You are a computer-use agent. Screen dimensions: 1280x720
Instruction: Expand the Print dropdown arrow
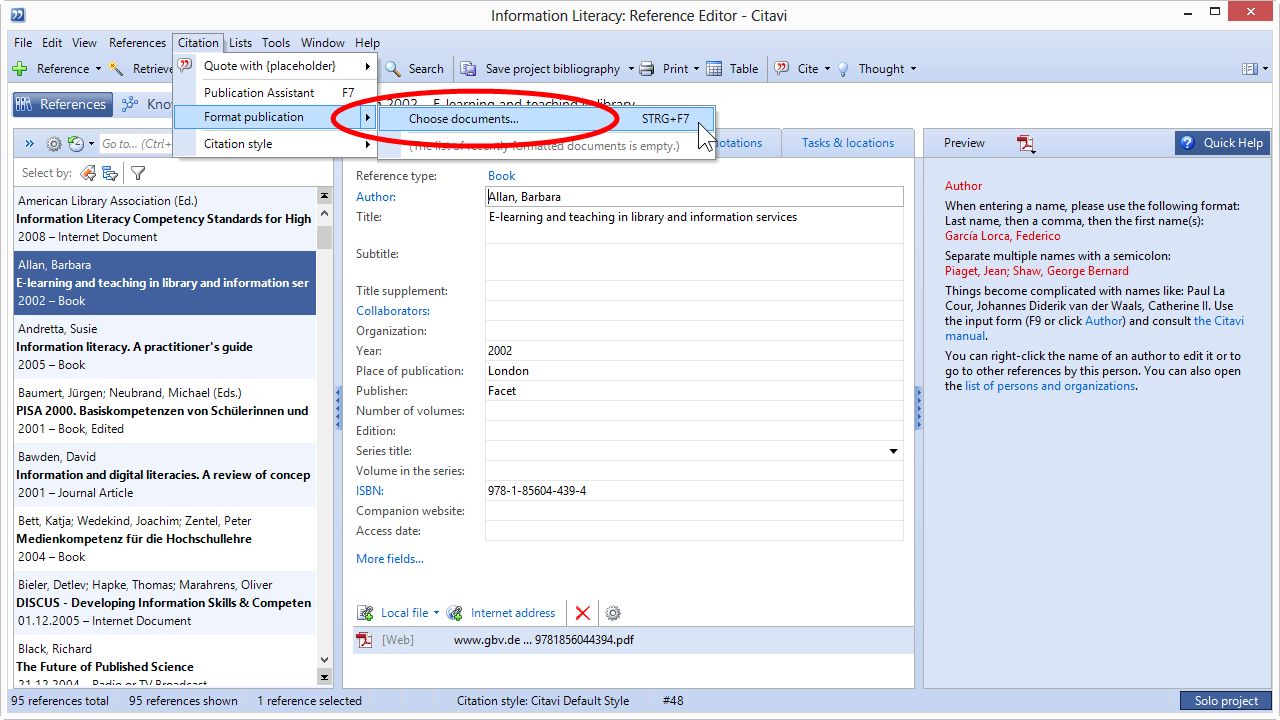pyautogui.click(x=696, y=69)
